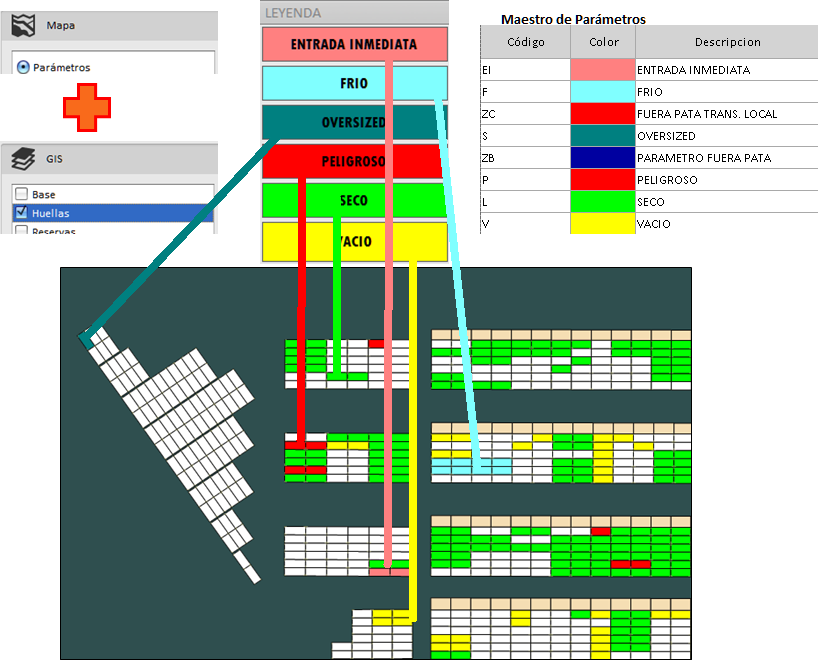818x660 pixels.
Task: Select the dark blue ZB color swatch
Action: click(x=602, y=158)
